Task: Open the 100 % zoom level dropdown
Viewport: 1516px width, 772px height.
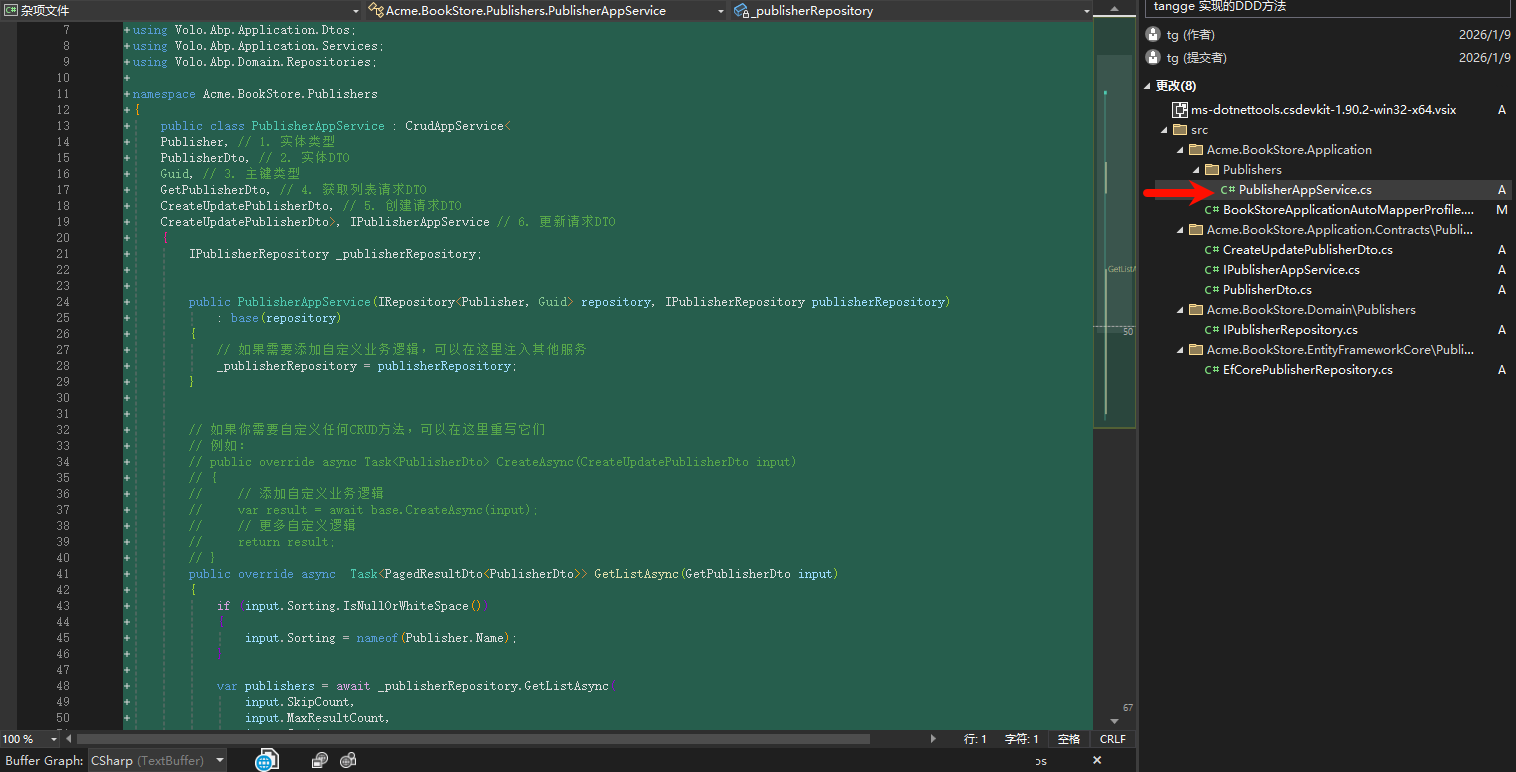Action: click(31, 739)
